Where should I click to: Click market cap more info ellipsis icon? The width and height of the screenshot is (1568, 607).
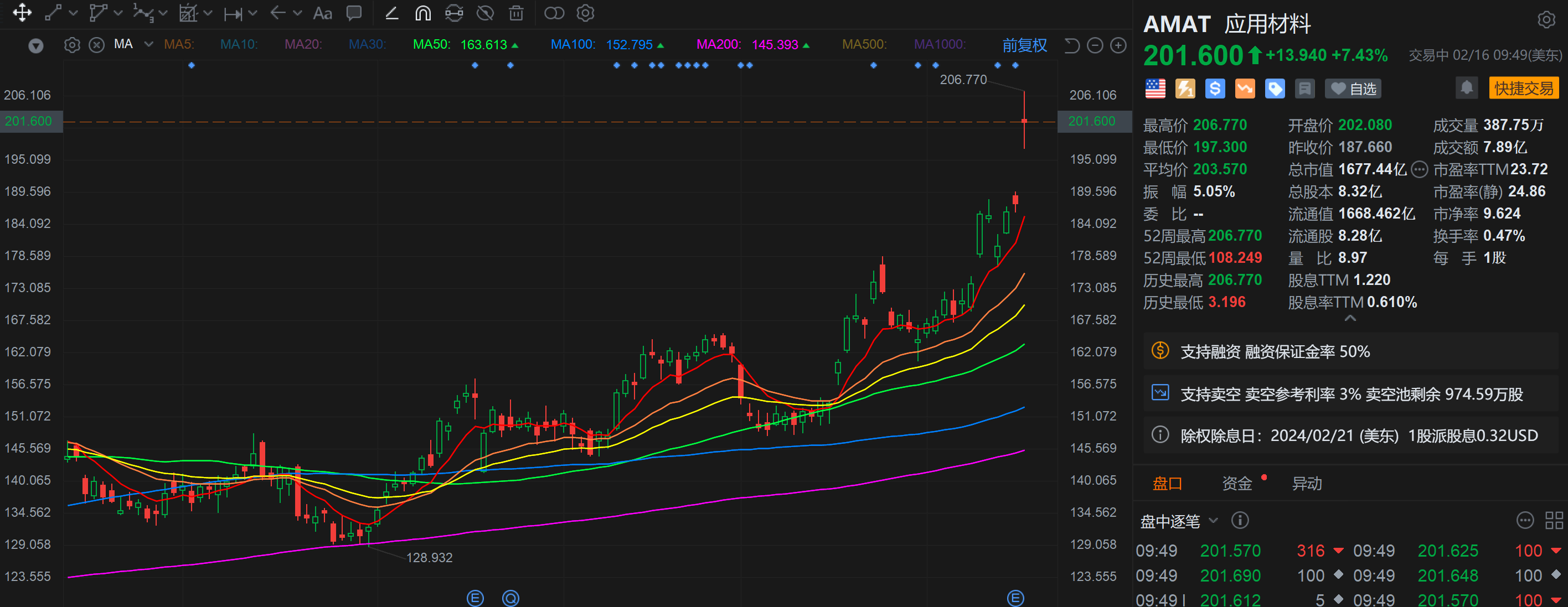[1419, 169]
